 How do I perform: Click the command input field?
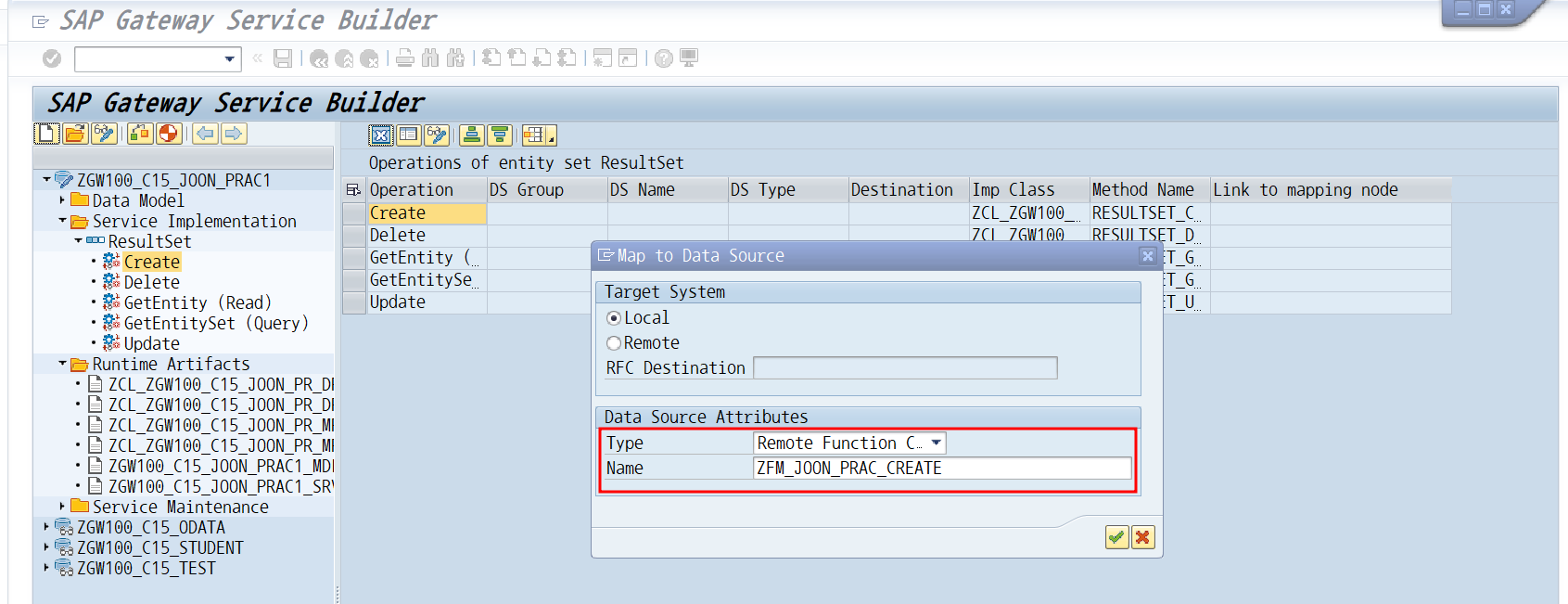click(x=148, y=59)
